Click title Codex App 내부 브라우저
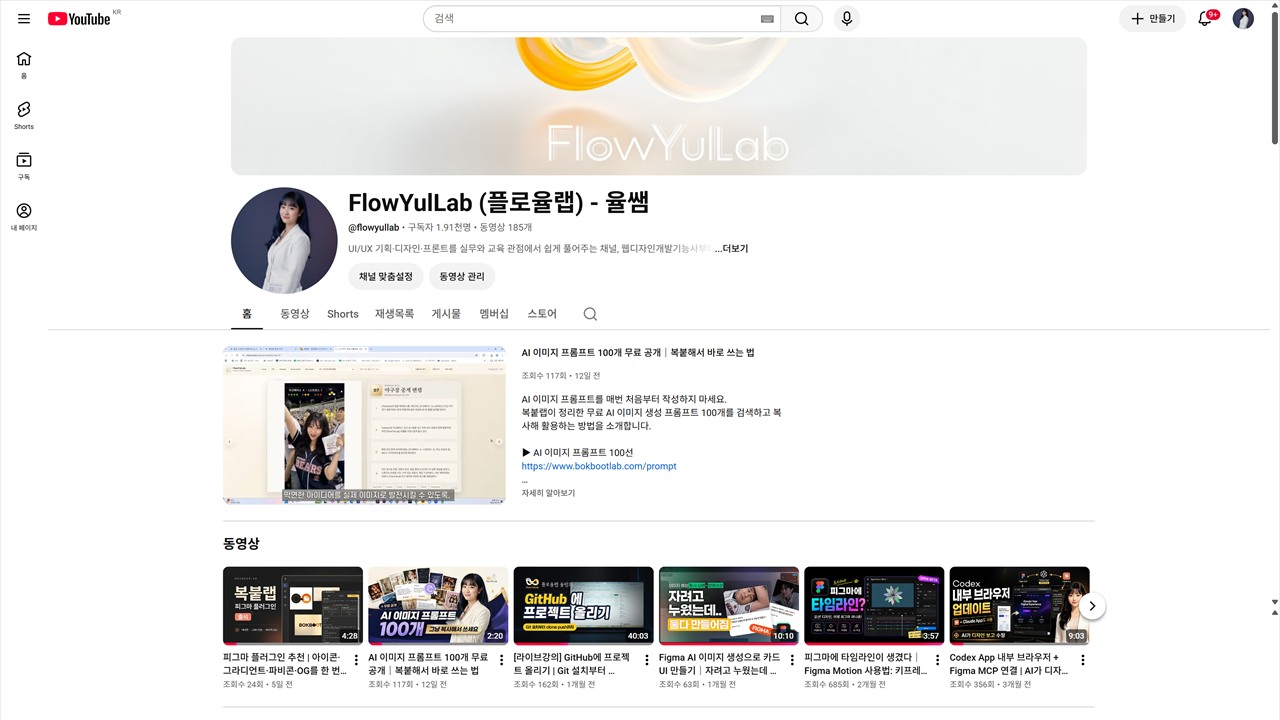 (1010, 664)
